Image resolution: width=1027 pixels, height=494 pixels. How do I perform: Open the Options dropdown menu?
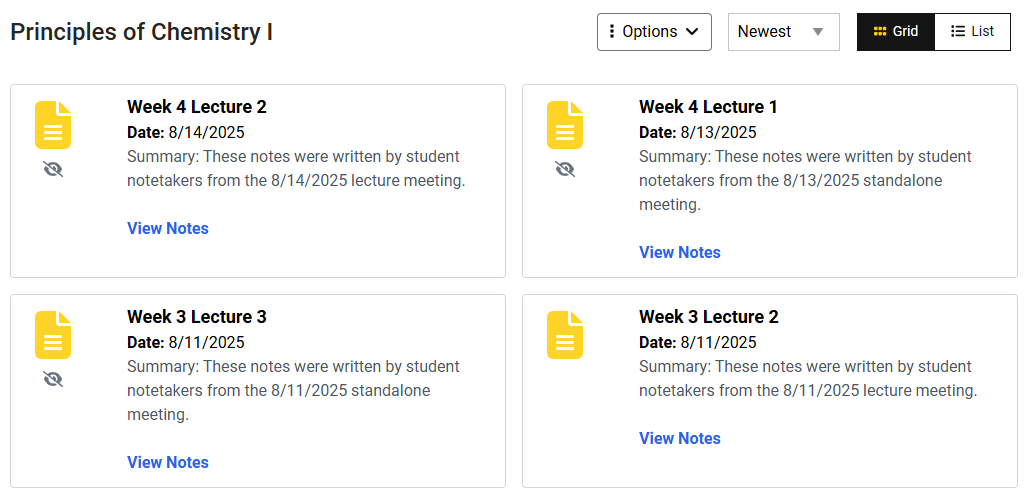(x=654, y=32)
